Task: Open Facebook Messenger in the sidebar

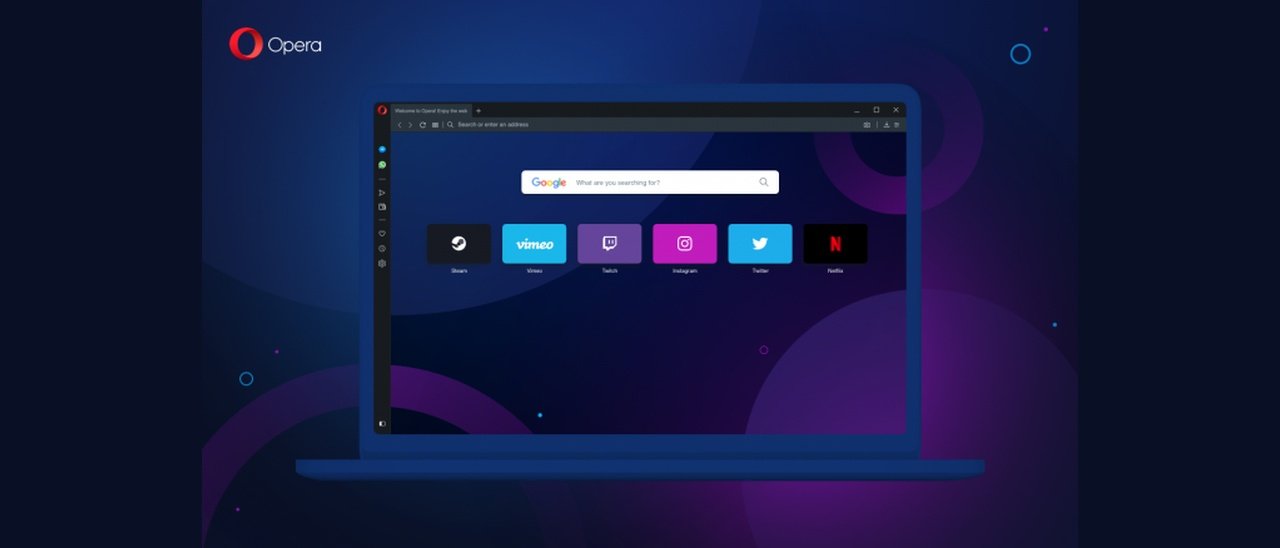Action: 382,149
